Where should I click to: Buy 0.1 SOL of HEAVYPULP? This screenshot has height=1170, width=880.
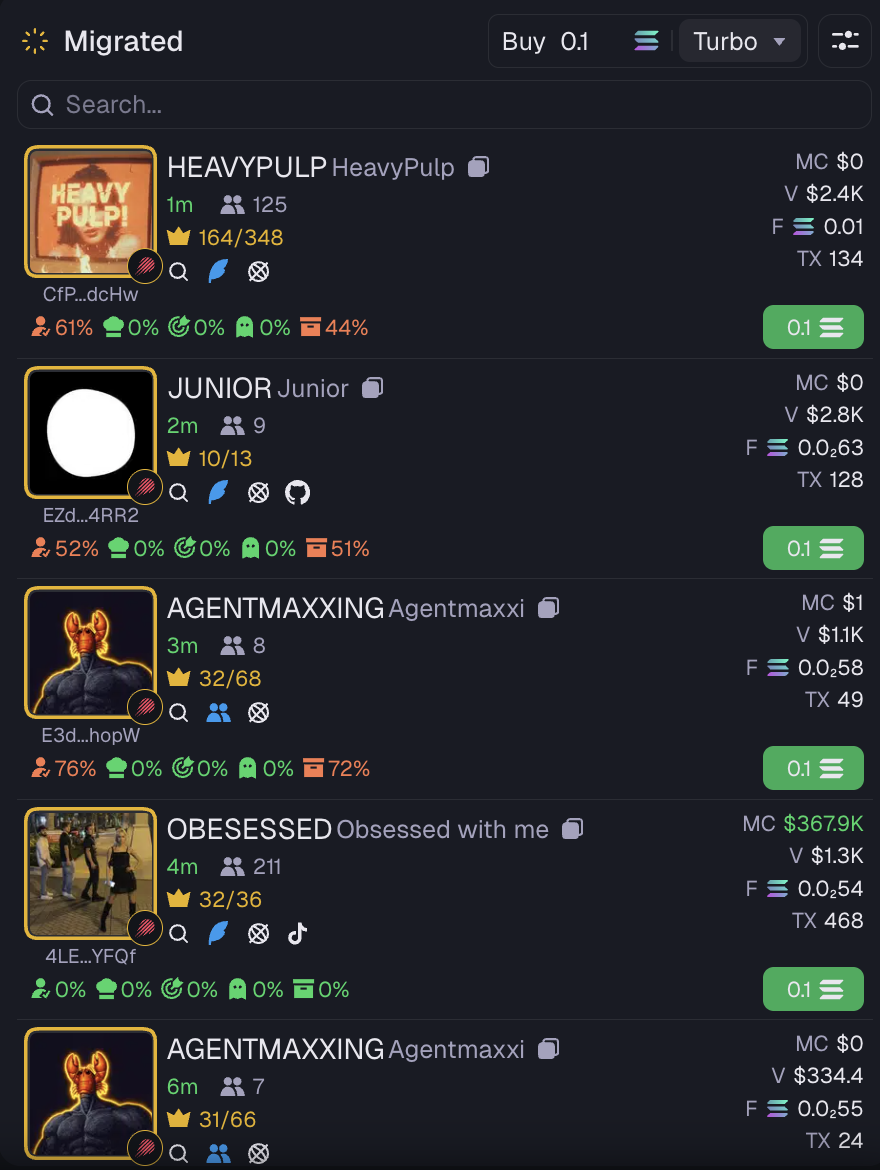[x=813, y=327]
